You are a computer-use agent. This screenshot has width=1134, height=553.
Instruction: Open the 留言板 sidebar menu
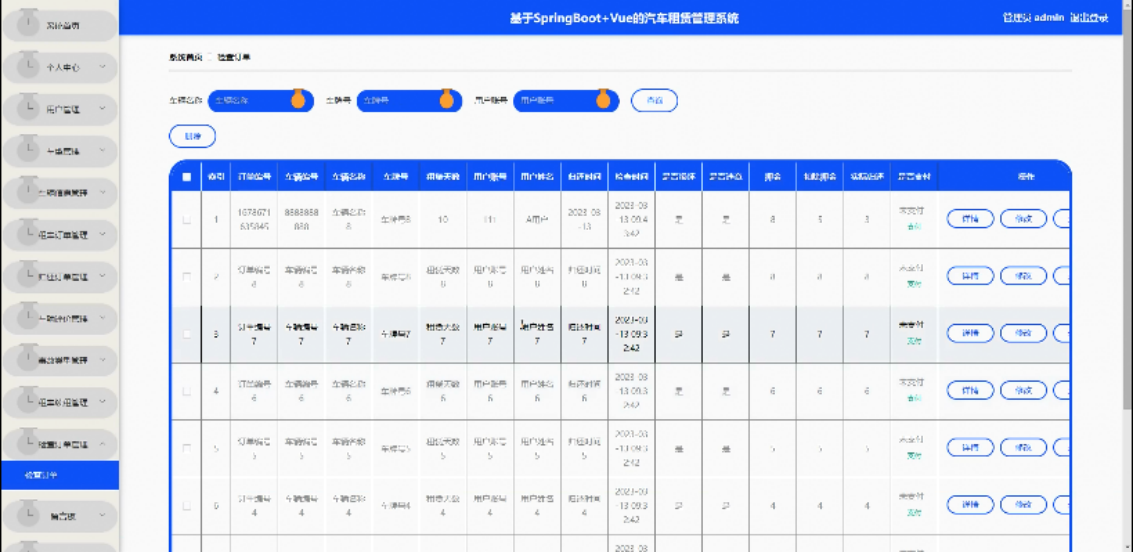pos(59,516)
